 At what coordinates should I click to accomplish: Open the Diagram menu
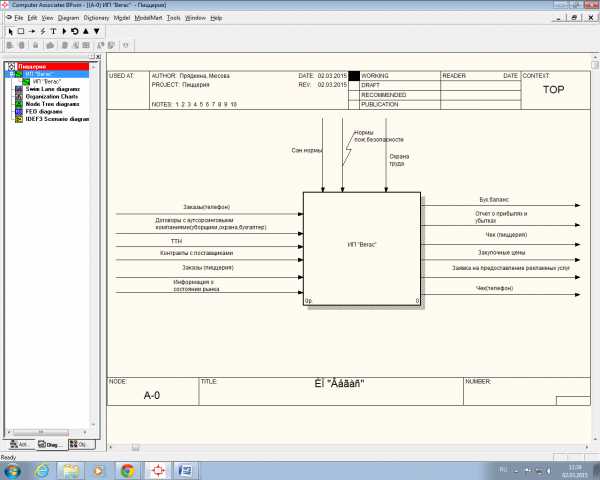pos(68,18)
